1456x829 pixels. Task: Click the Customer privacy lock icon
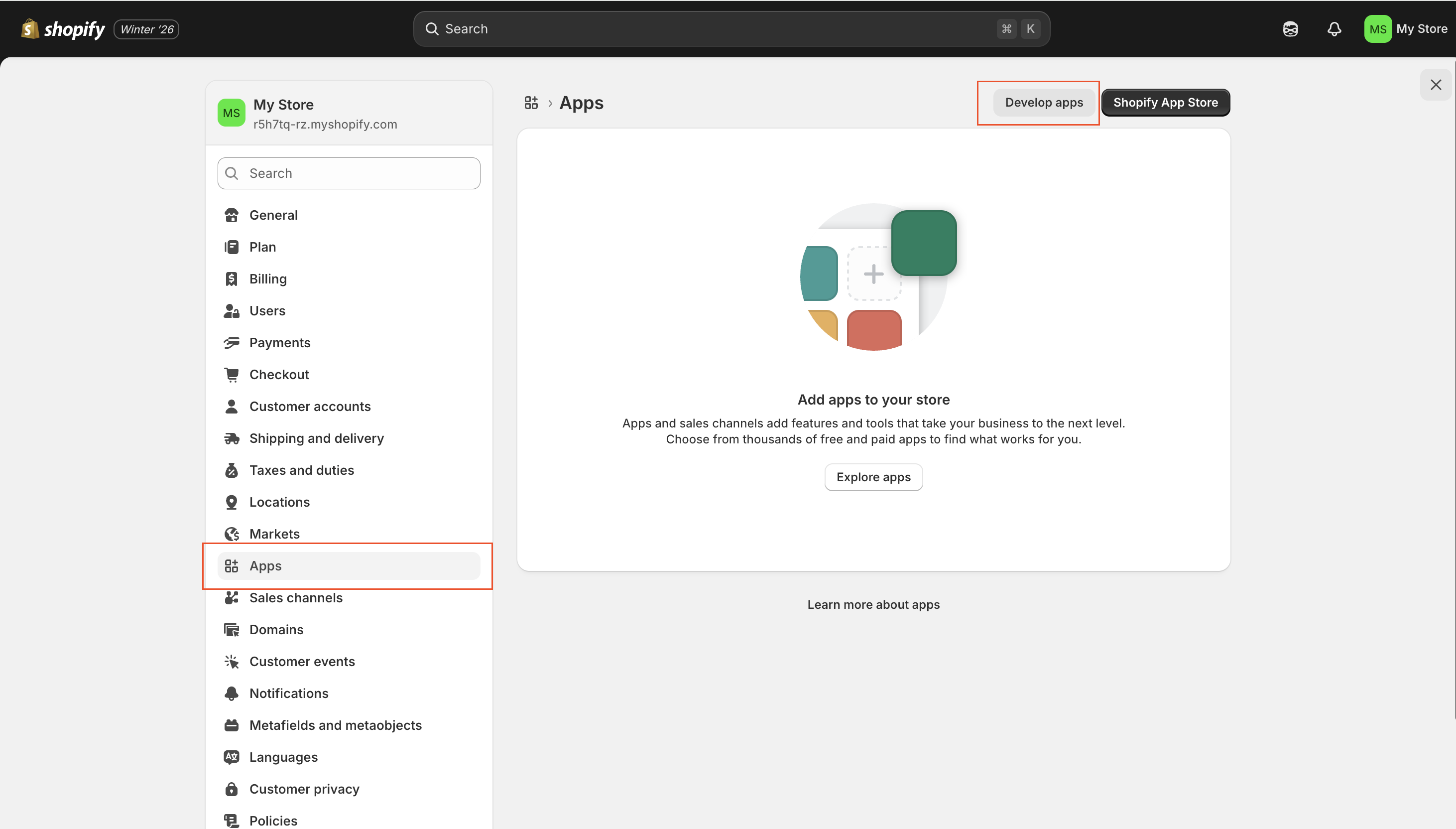coord(231,789)
